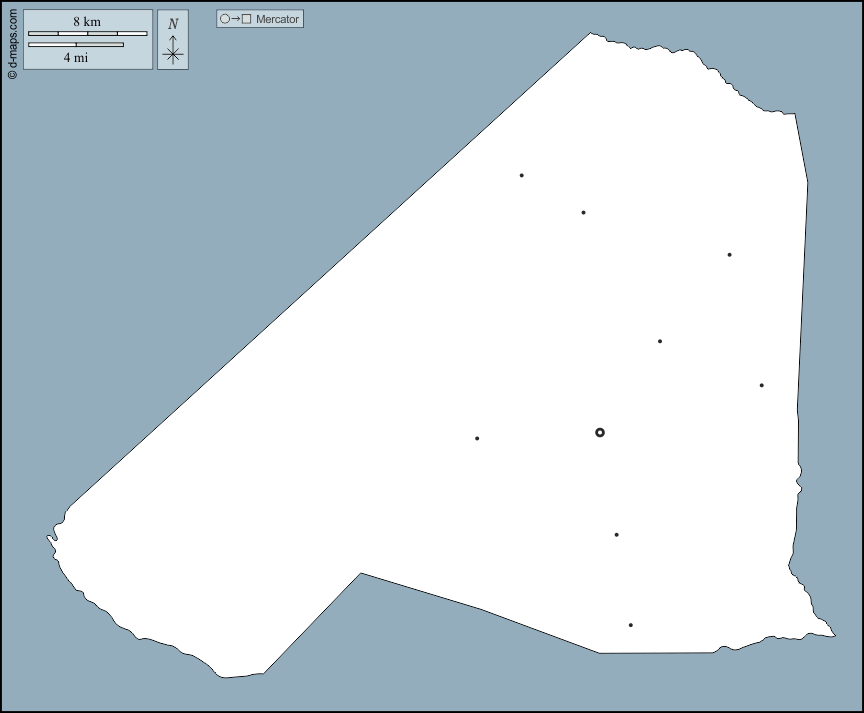Click the westernmost city dot
864x713 pixels.
(477, 438)
